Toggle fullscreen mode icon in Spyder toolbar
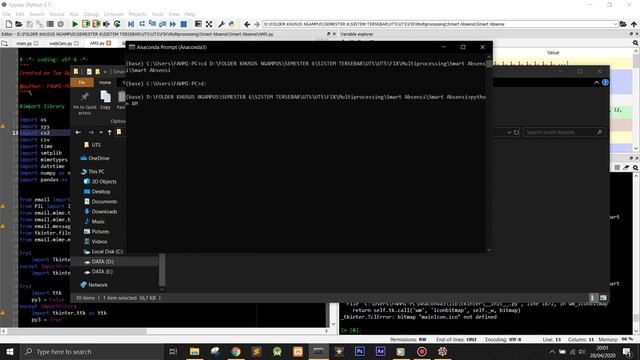The image size is (640, 360). 209,24
